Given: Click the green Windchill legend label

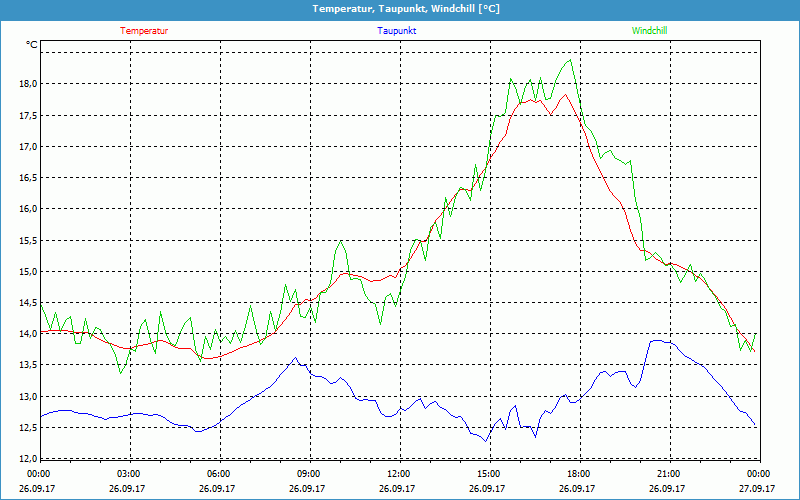Looking at the screenshot, I should click(649, 31).
